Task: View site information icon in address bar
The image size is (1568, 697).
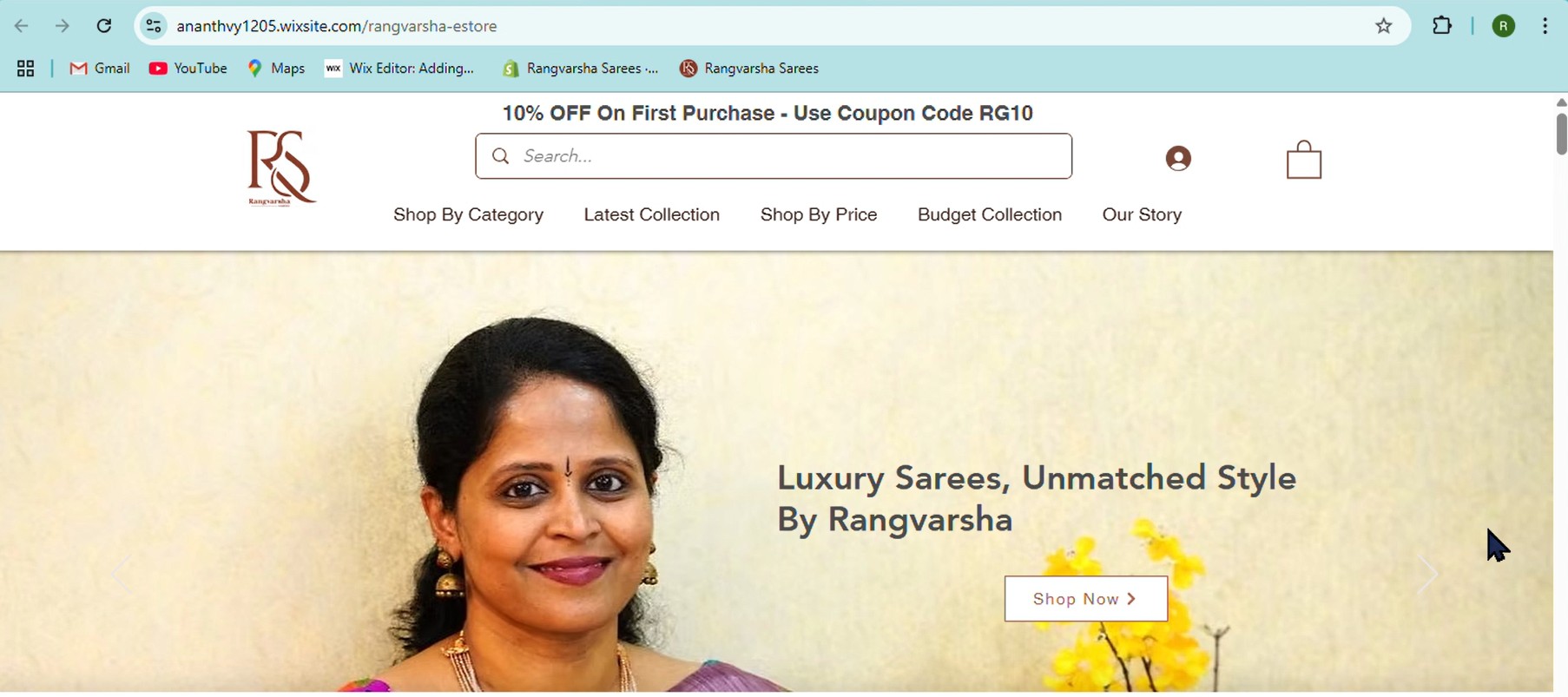Action: (154, 26)
